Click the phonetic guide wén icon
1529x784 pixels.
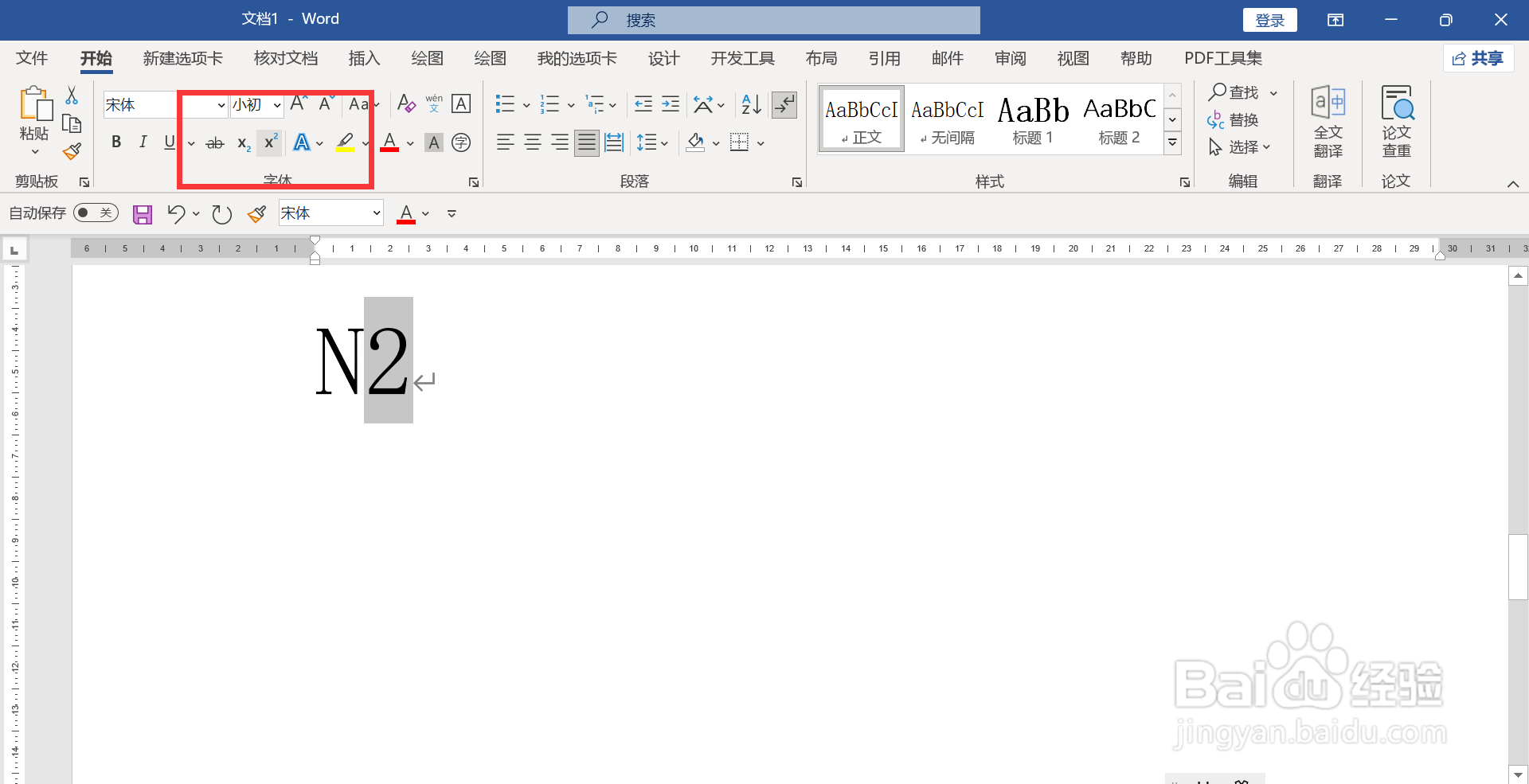click(x=434, y=103)
